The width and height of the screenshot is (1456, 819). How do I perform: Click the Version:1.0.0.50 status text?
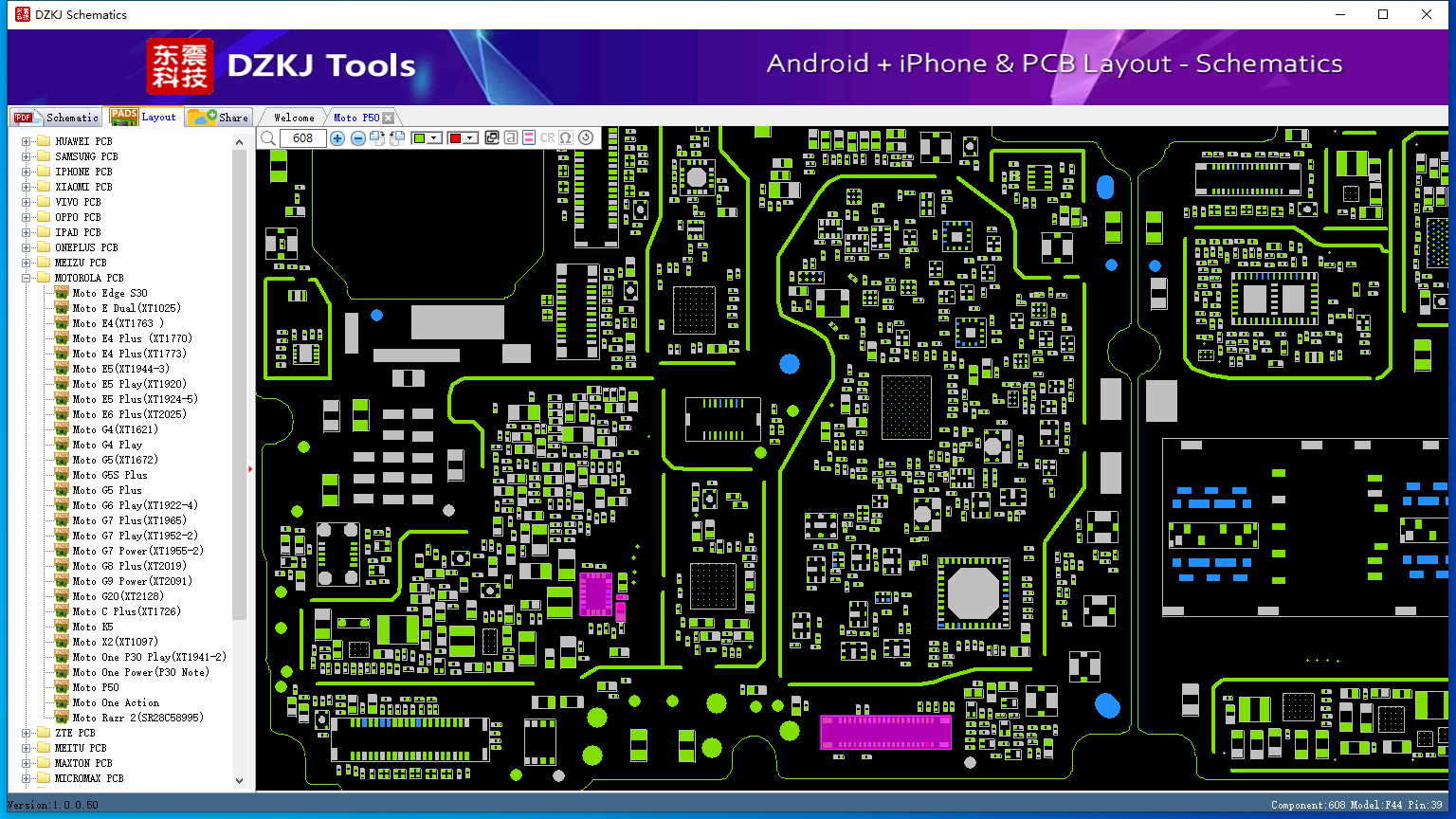tap(53, 805)
